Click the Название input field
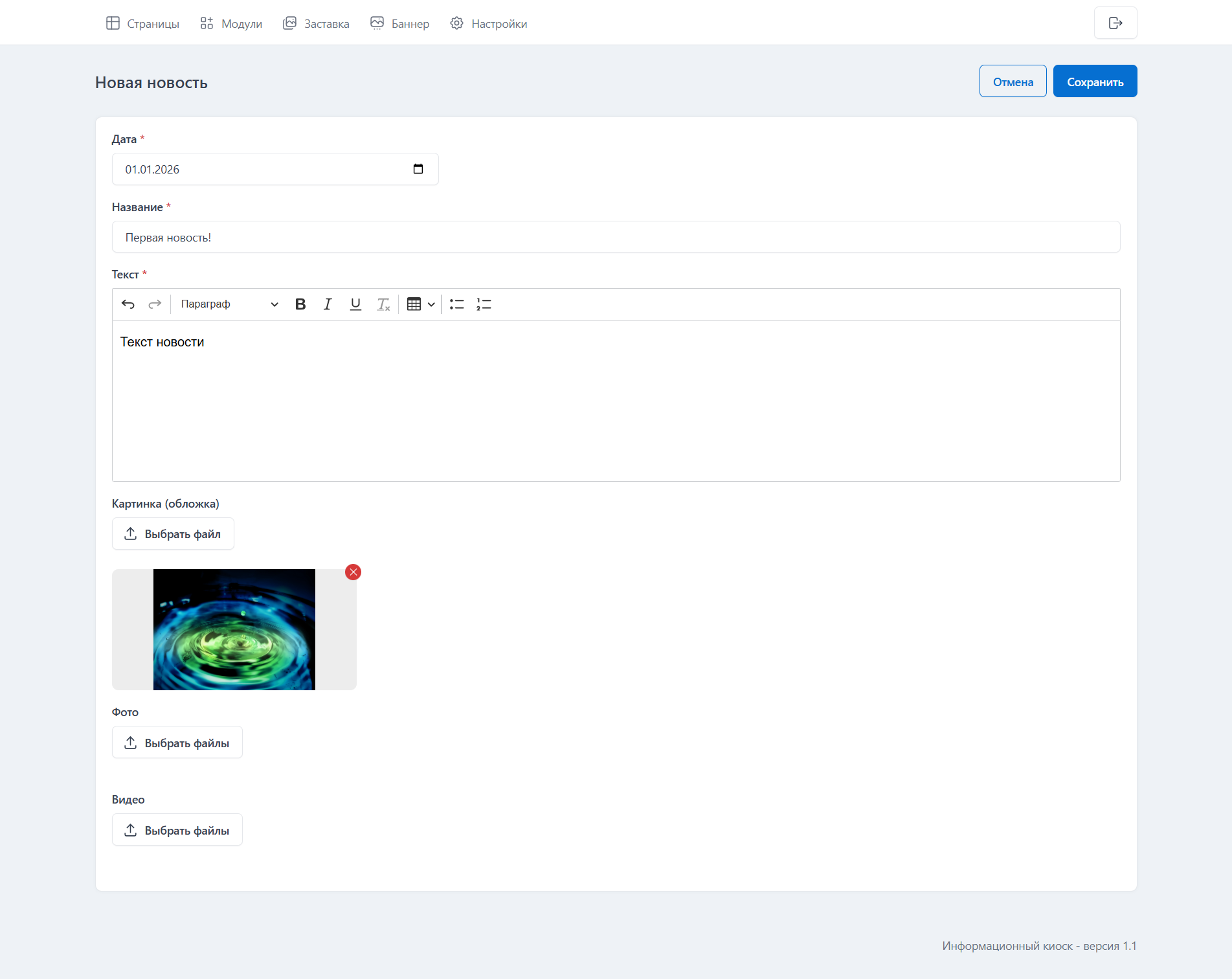 pyautogui.click(x=616, y=237)
